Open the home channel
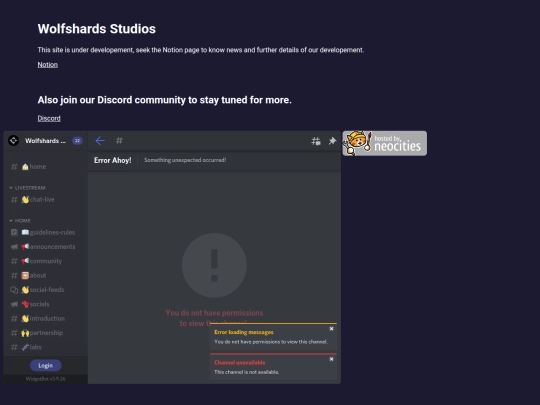 45,167
